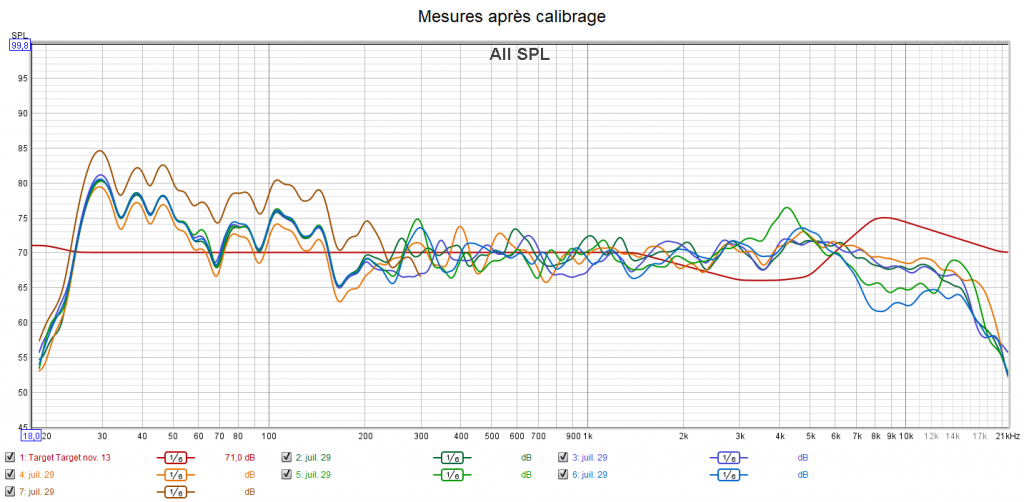This screenshot has width=1024, height=502.
Task: Click the dark green 1/6 smoothing icon for trace 2
Action: pyautogui.click(x=452, y=457)
